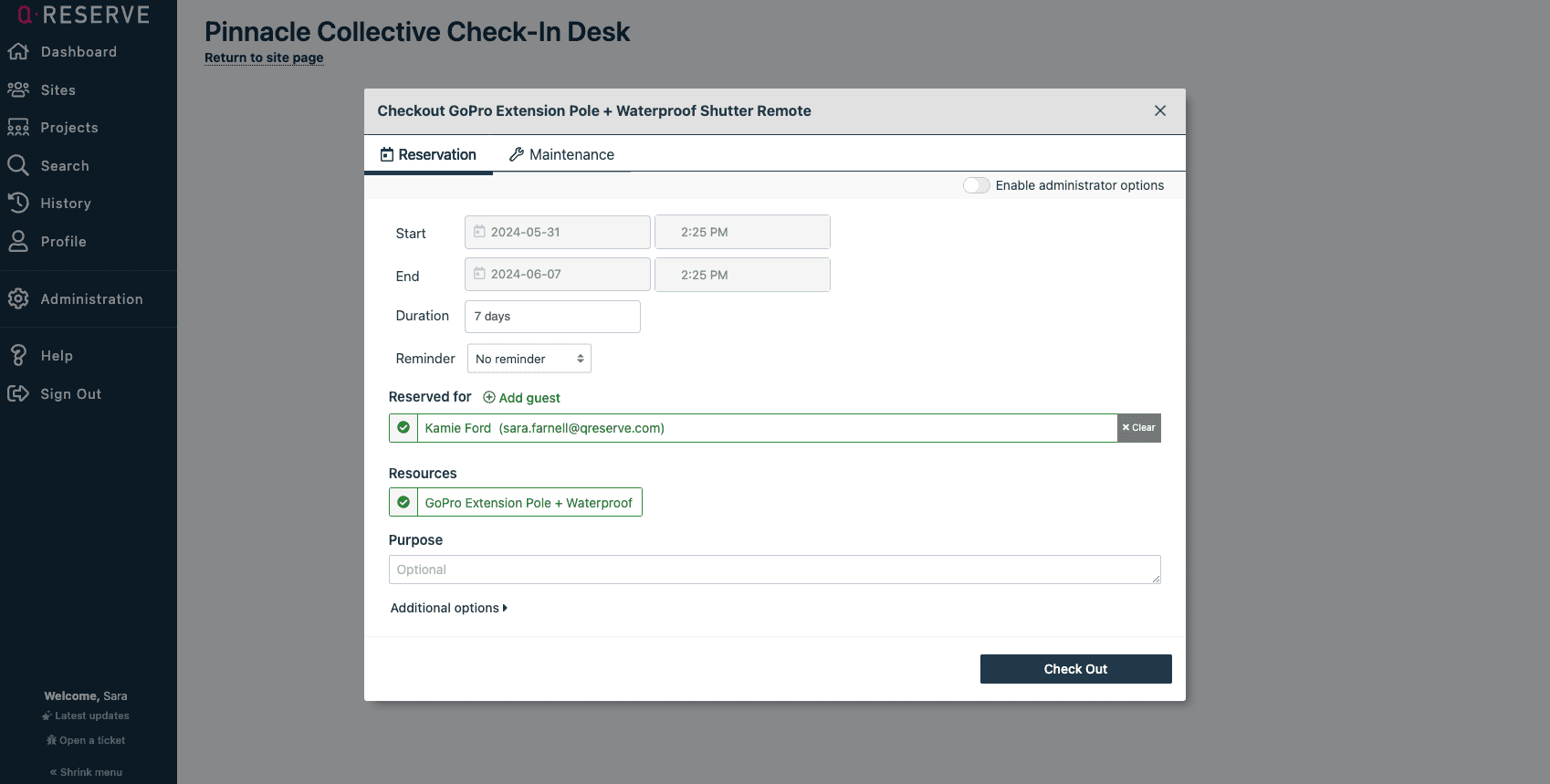Open Sites via the people icon

point(18,89)
